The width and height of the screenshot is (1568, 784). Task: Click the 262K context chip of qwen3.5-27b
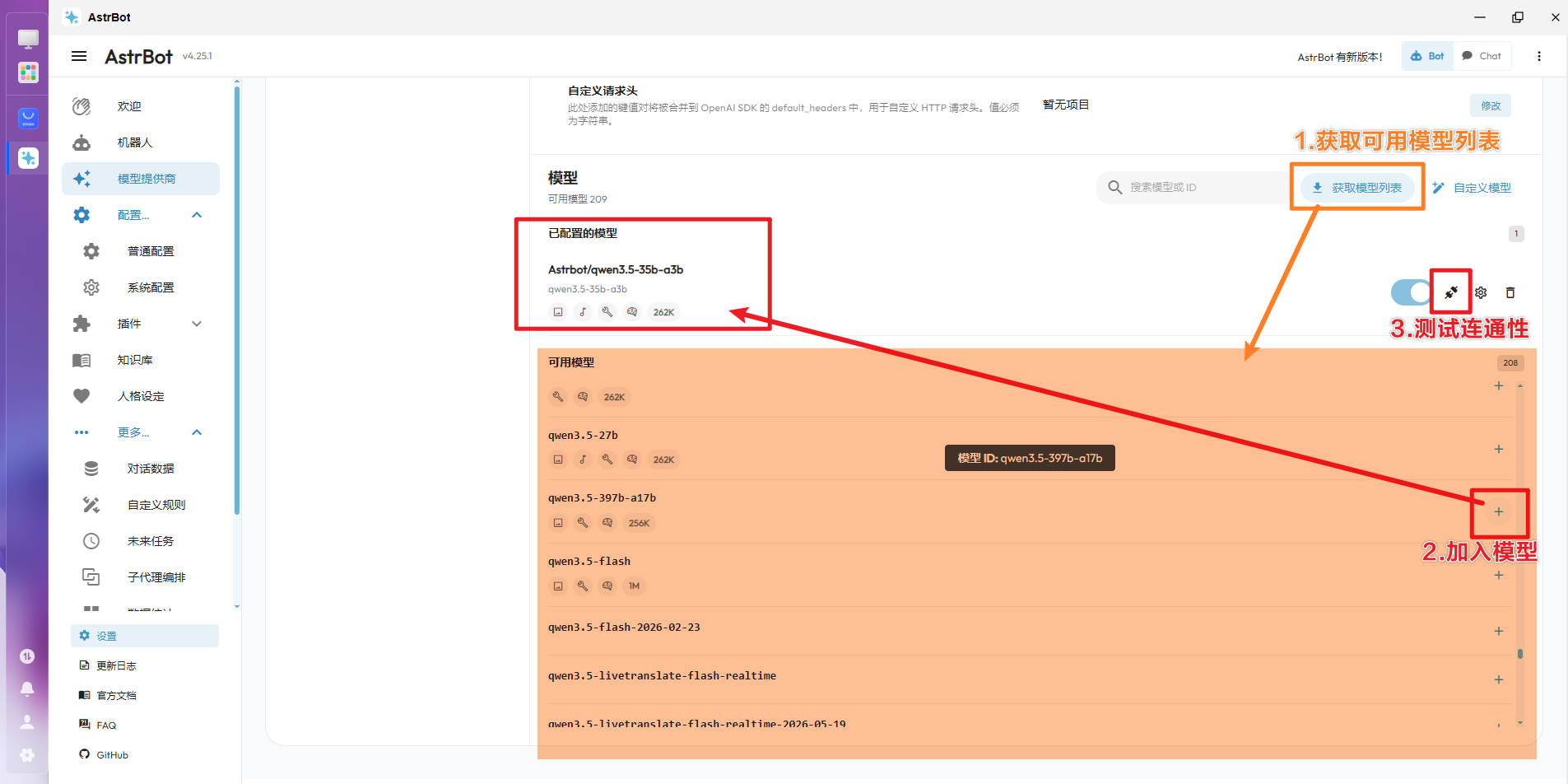point(663,460)
